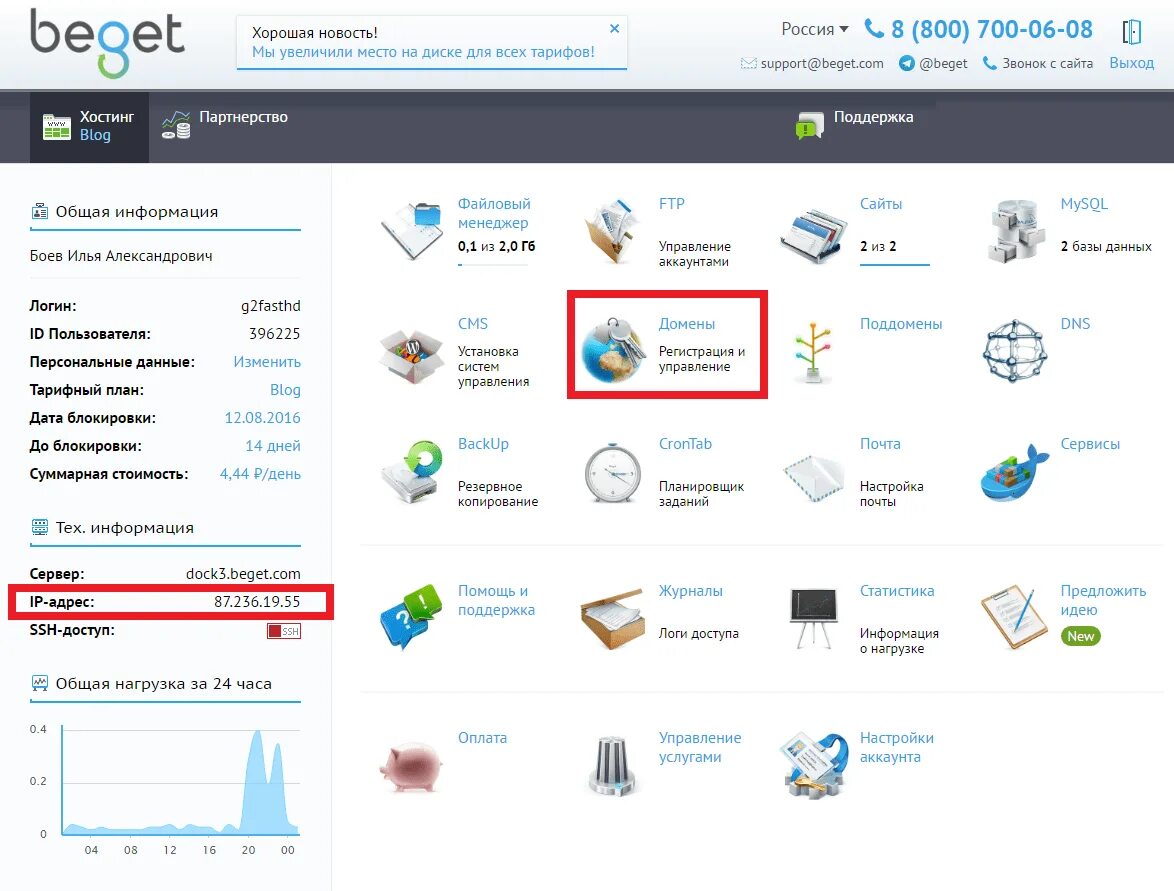1174x891 pixels.
Task: Click the beget logo
Action: coord(106,43)
